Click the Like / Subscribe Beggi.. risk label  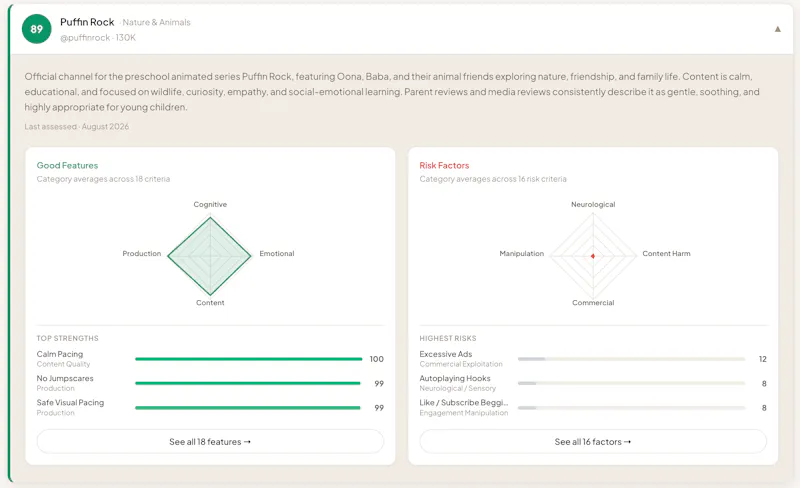464,403
